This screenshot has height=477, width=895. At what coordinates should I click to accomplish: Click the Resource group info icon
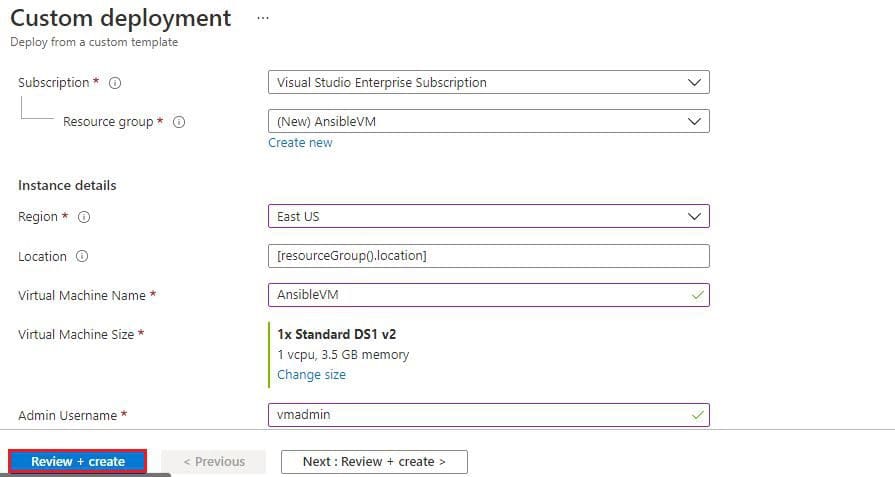coord(179,122)
